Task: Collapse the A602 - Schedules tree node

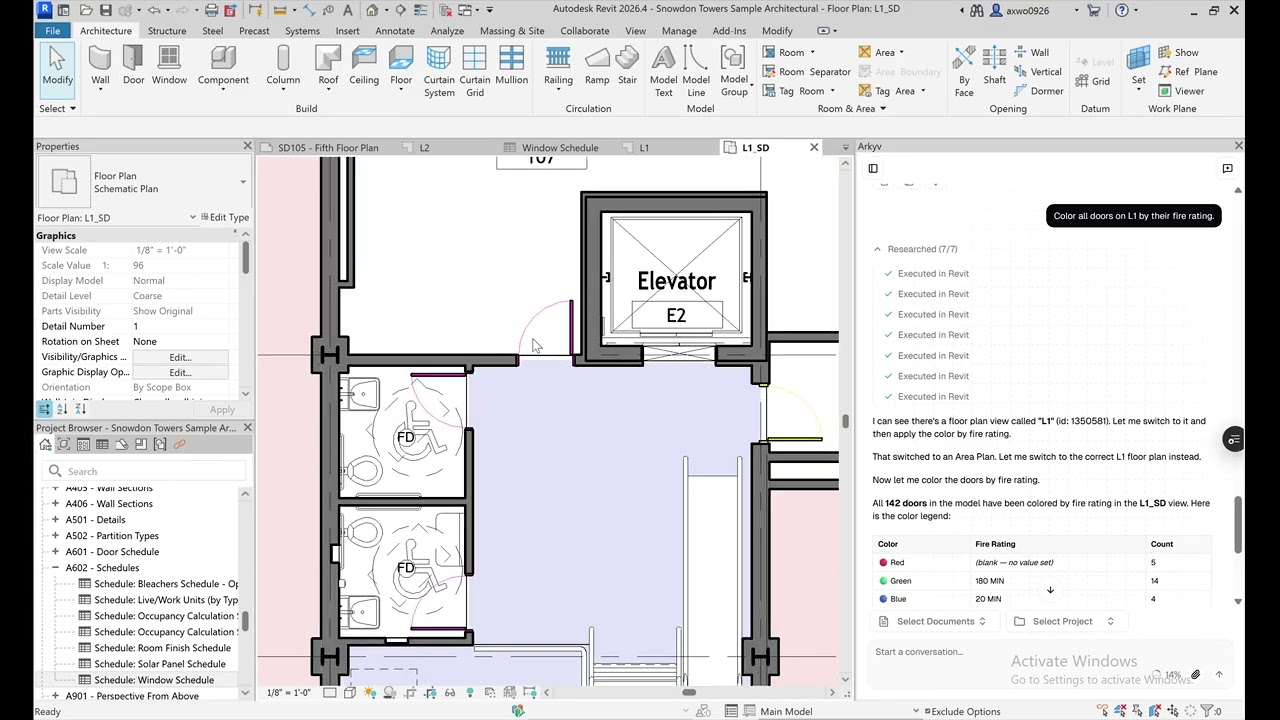Action: click(x=55, y=568)
